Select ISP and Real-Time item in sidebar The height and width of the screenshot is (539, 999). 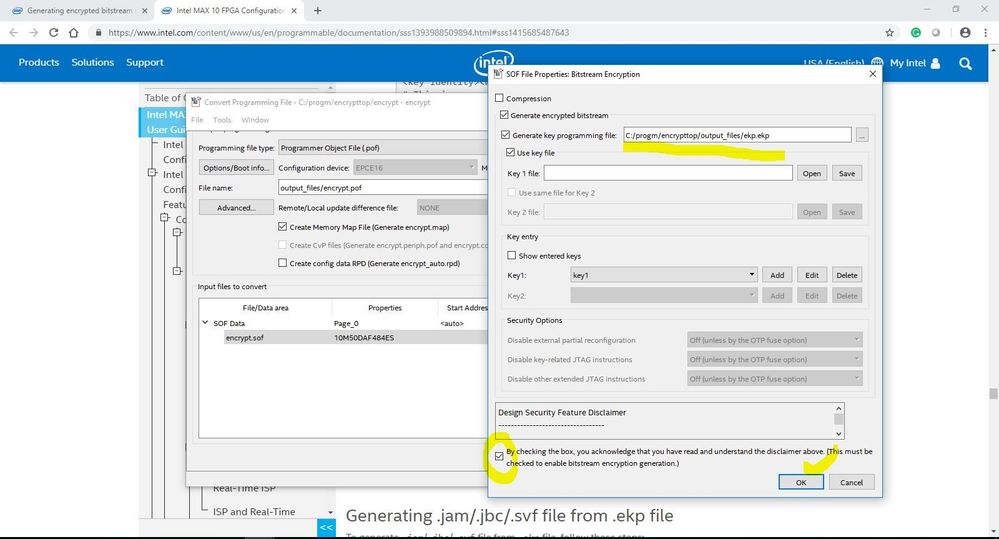tap(254, 512)
